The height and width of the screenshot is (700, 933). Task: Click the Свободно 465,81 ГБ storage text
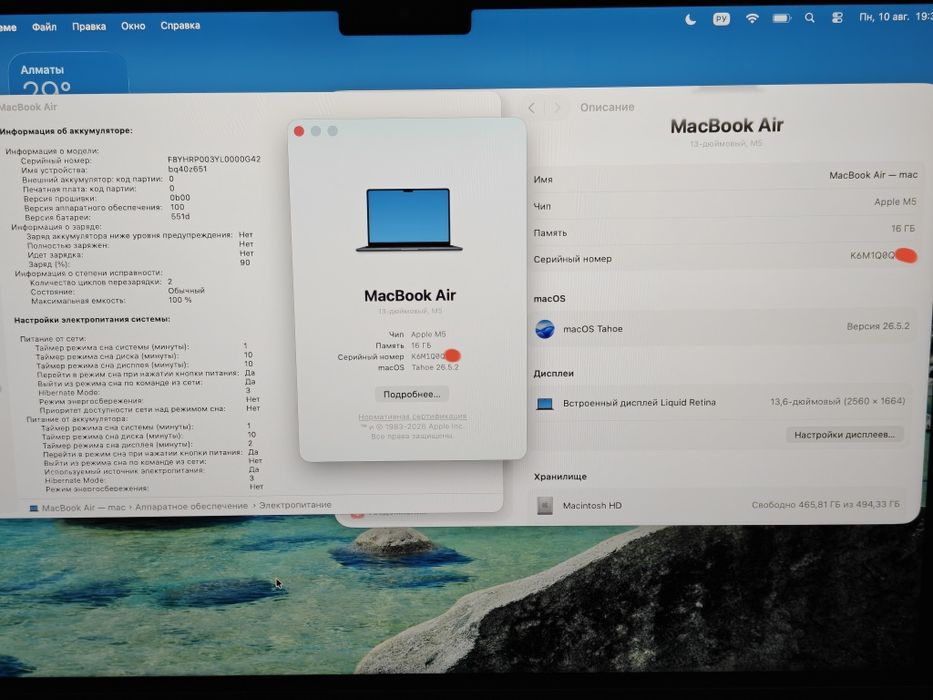tap(825, 504)
